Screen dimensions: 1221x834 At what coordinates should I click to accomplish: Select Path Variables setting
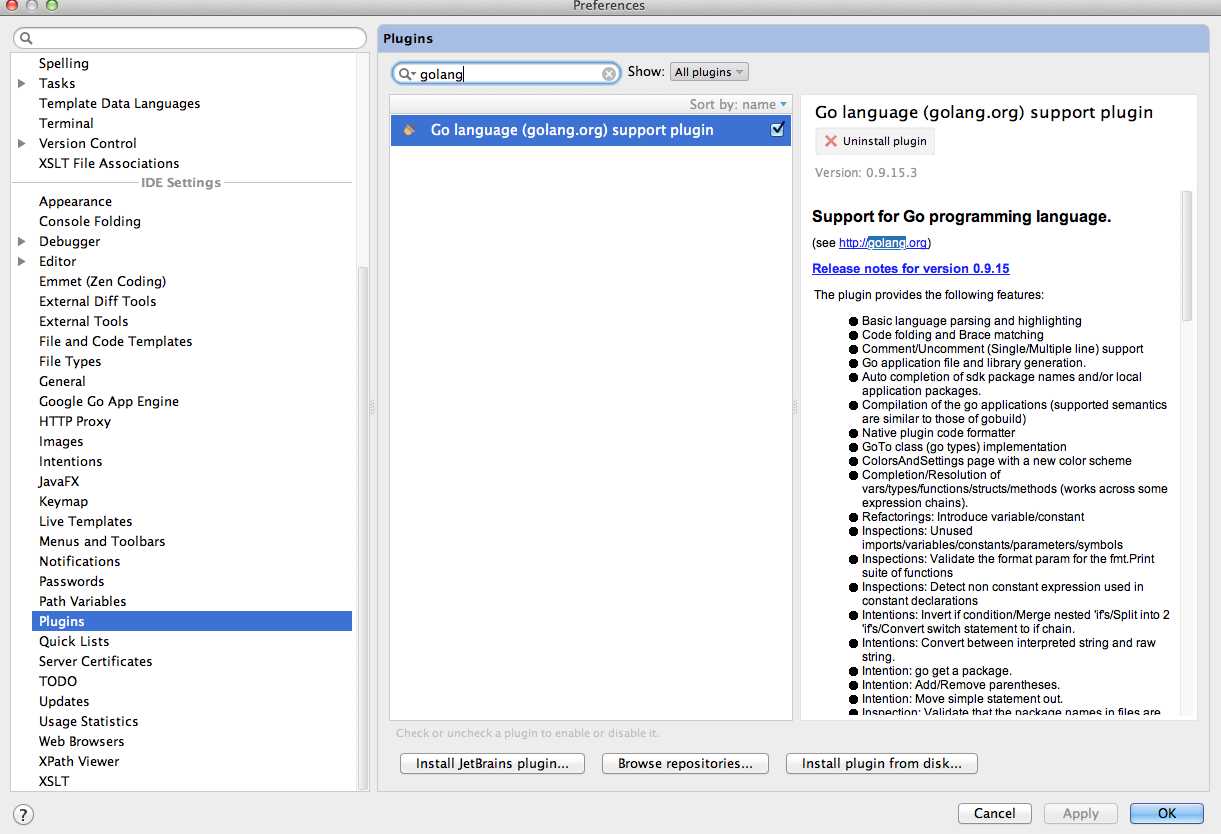tap(83, 602)
